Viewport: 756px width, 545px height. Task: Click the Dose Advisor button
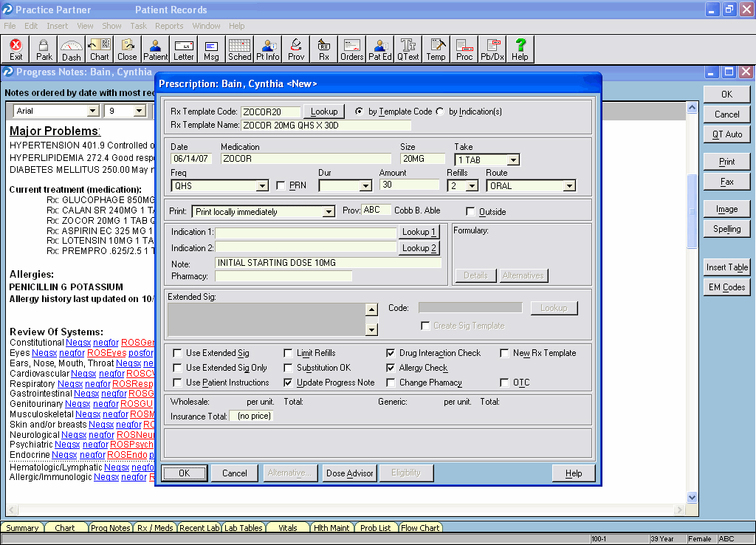coord(350,473)
